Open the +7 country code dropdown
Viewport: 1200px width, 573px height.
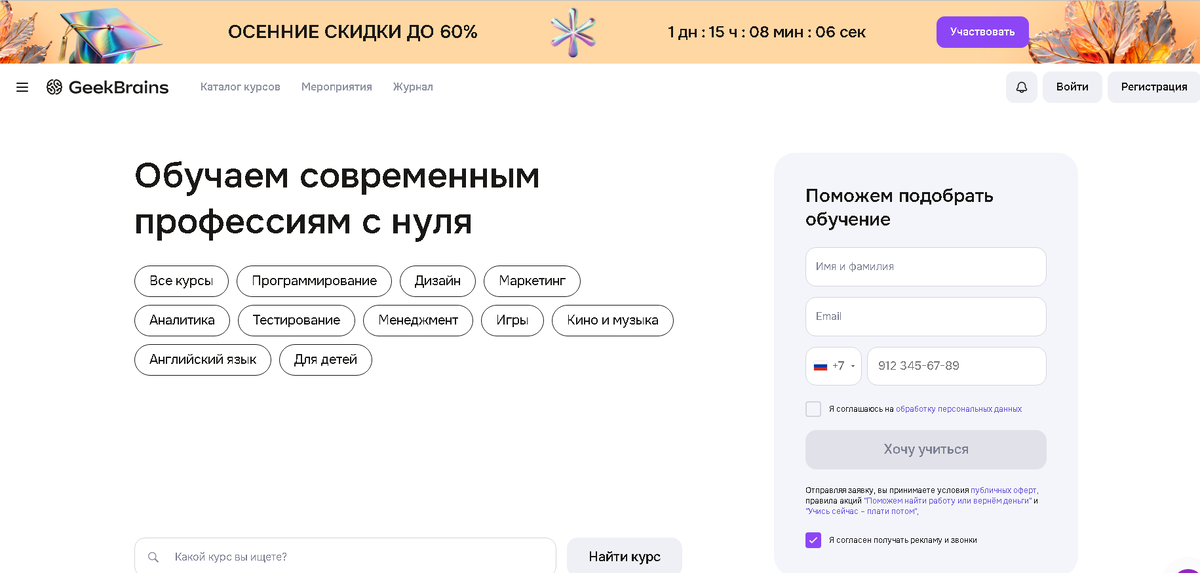pos(833,366)
